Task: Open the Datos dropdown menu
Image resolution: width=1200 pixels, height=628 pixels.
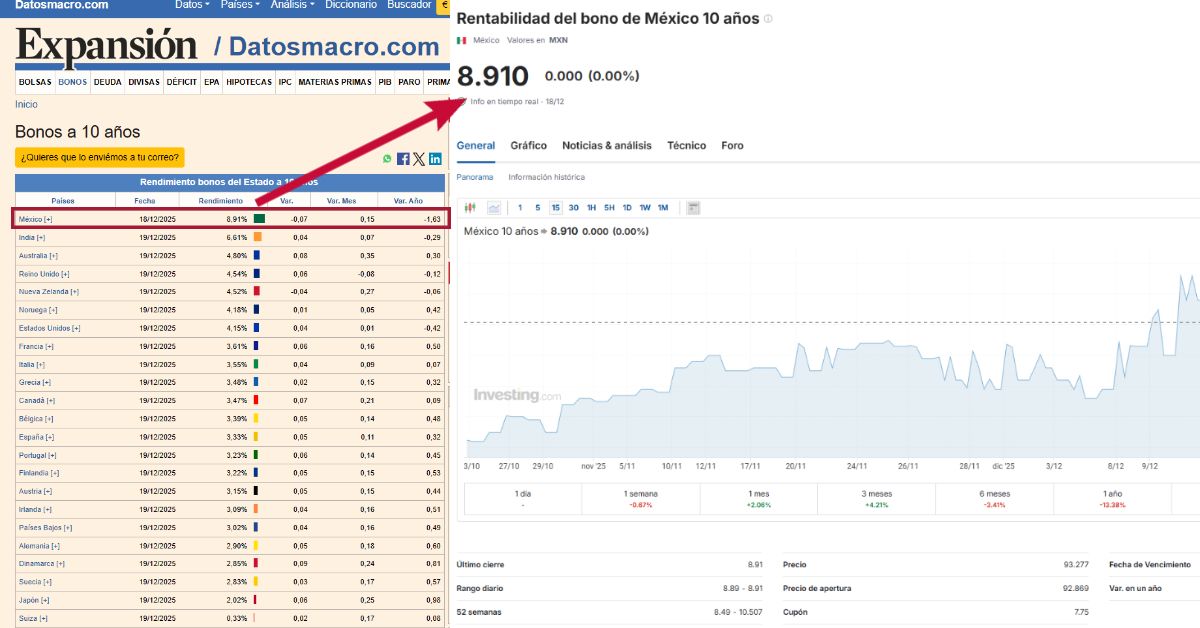Action: 191,5
